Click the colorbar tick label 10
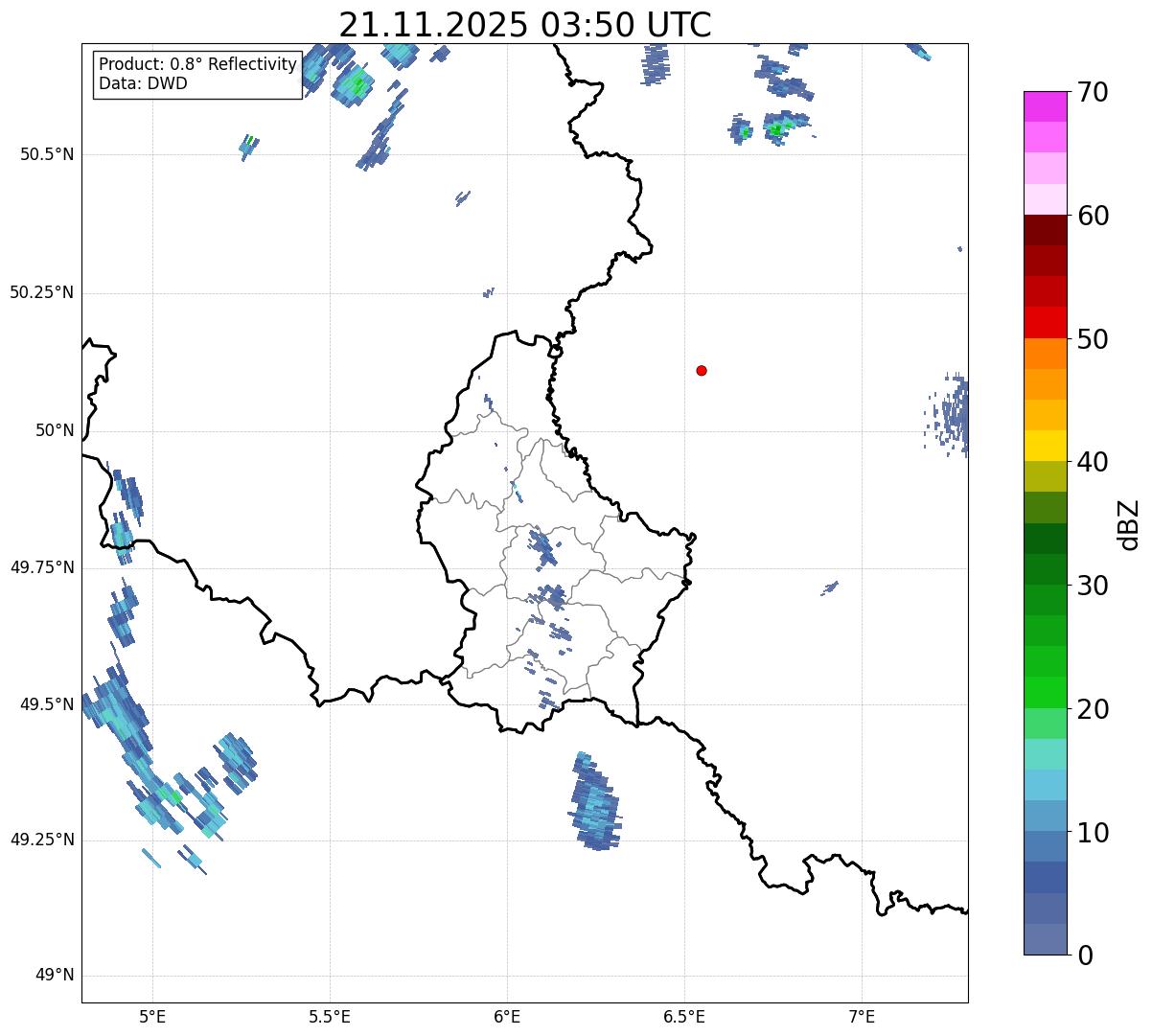 coord(1093,832)
